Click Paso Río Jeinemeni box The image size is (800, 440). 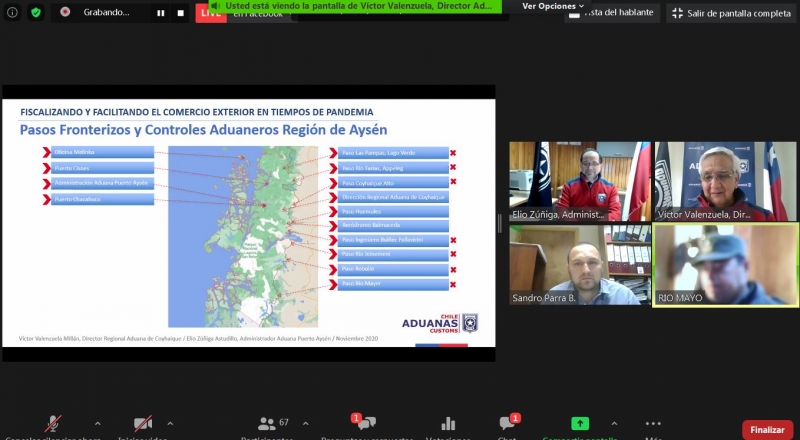(x=393, y=254)
